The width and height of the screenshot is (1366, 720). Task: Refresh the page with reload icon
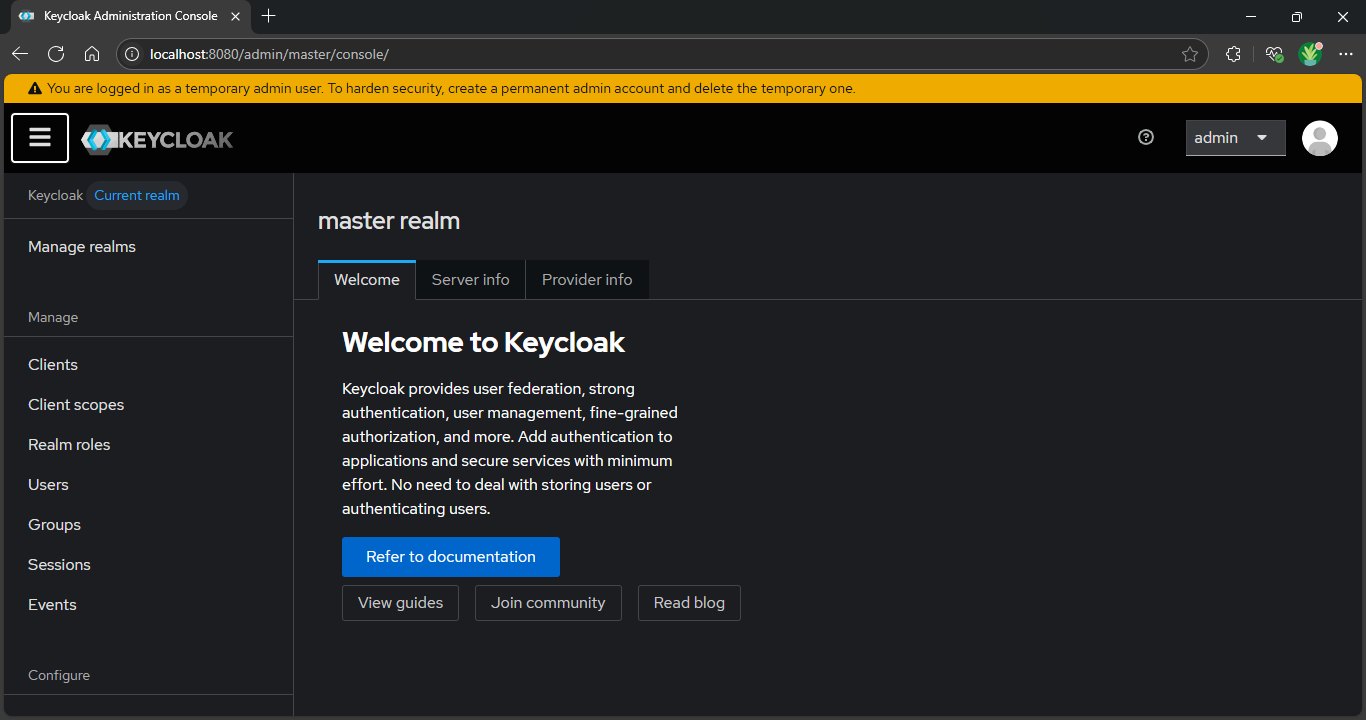(x=56, y=54)
